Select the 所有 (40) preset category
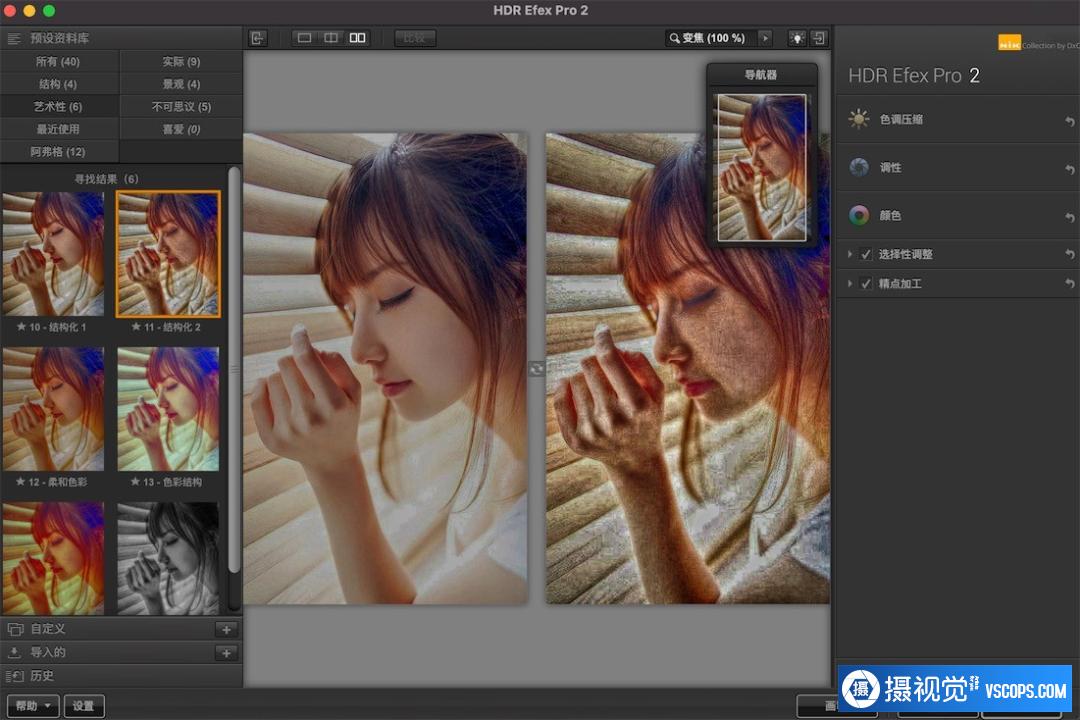Image resolution: width=1080 pixels, height=720 pixels. click(59, 61)
